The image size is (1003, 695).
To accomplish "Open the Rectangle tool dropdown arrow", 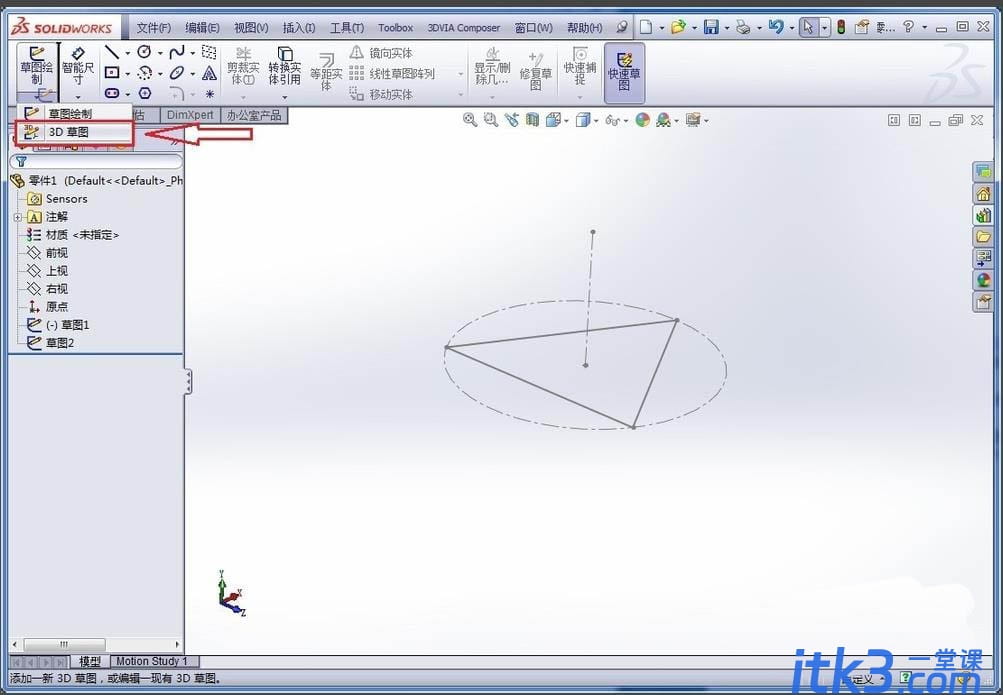I will (127, 74).
